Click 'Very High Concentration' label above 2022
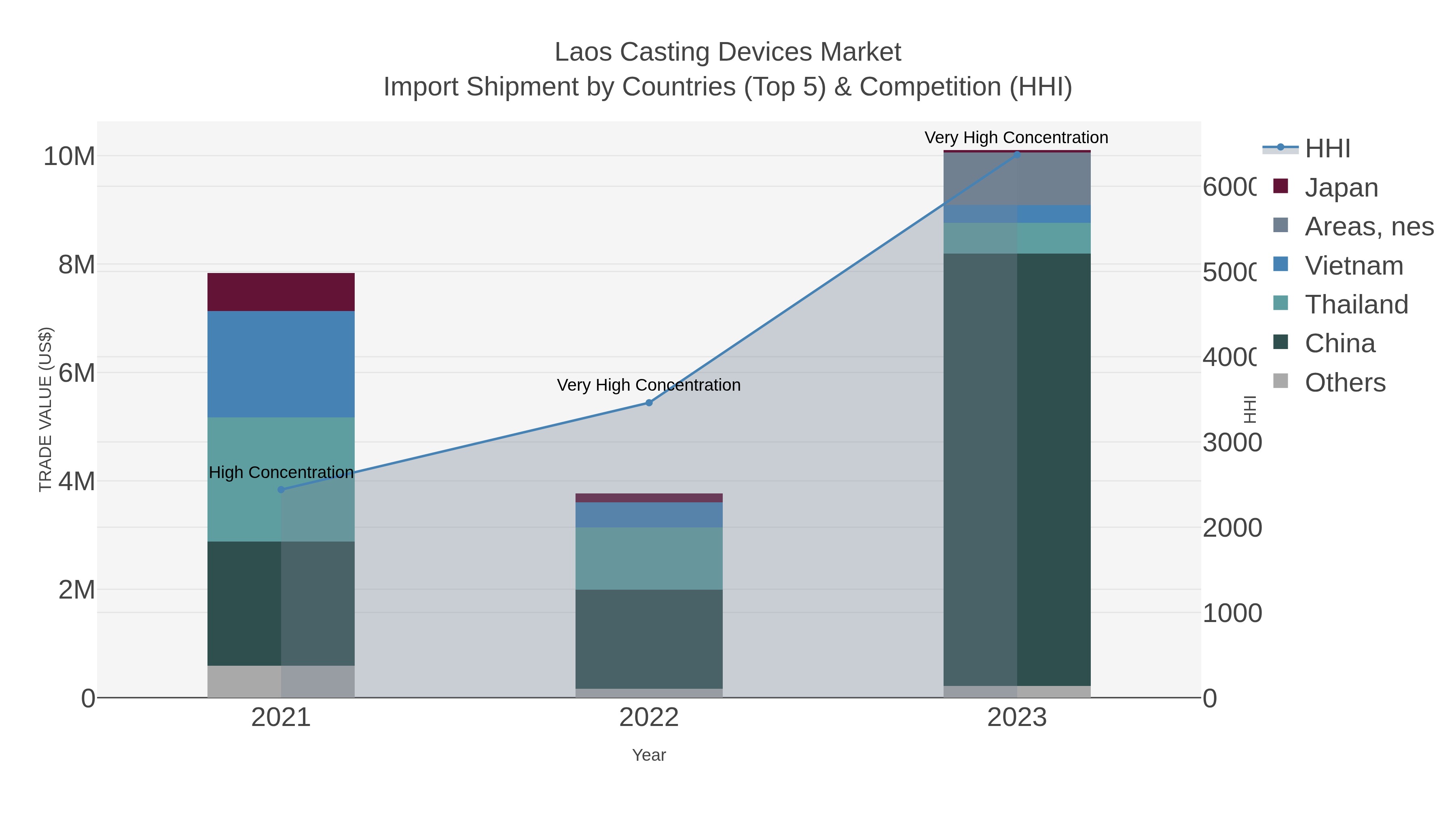This screenshot has width=1456, height=819. coord(649,385)
